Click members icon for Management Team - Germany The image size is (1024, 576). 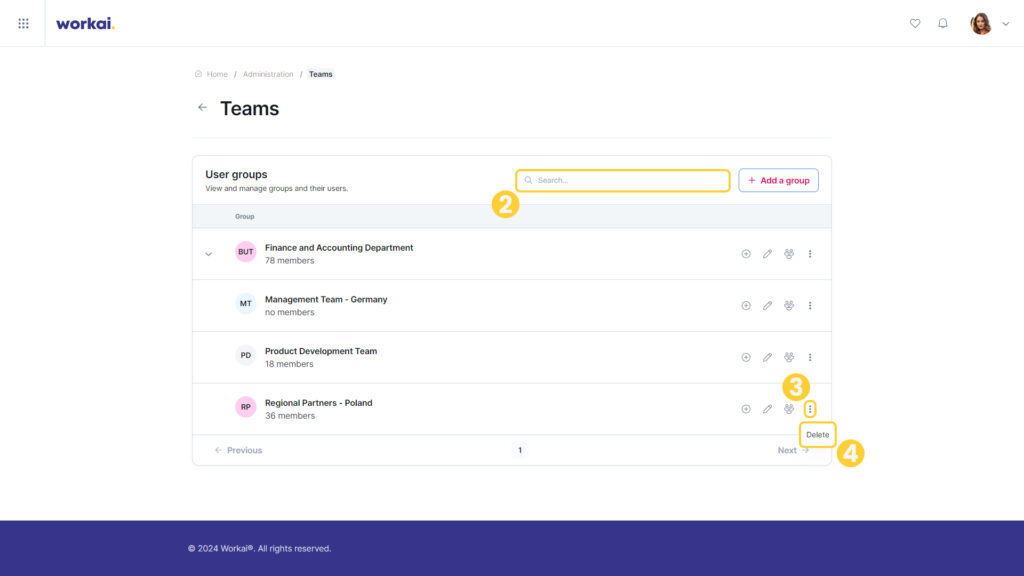[789, 306]
